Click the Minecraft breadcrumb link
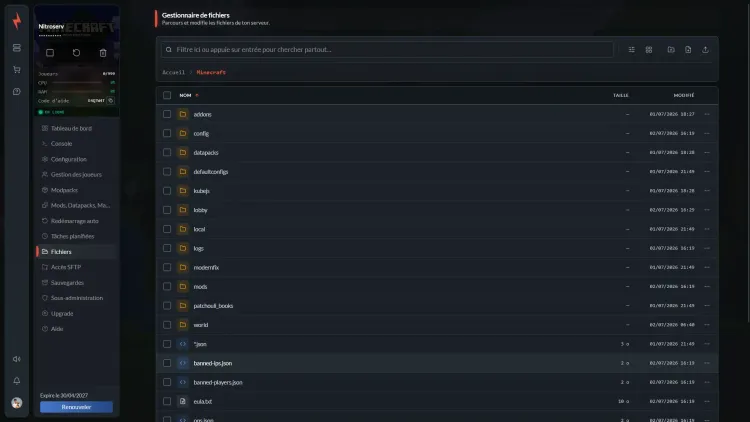 tap(211, 73)
